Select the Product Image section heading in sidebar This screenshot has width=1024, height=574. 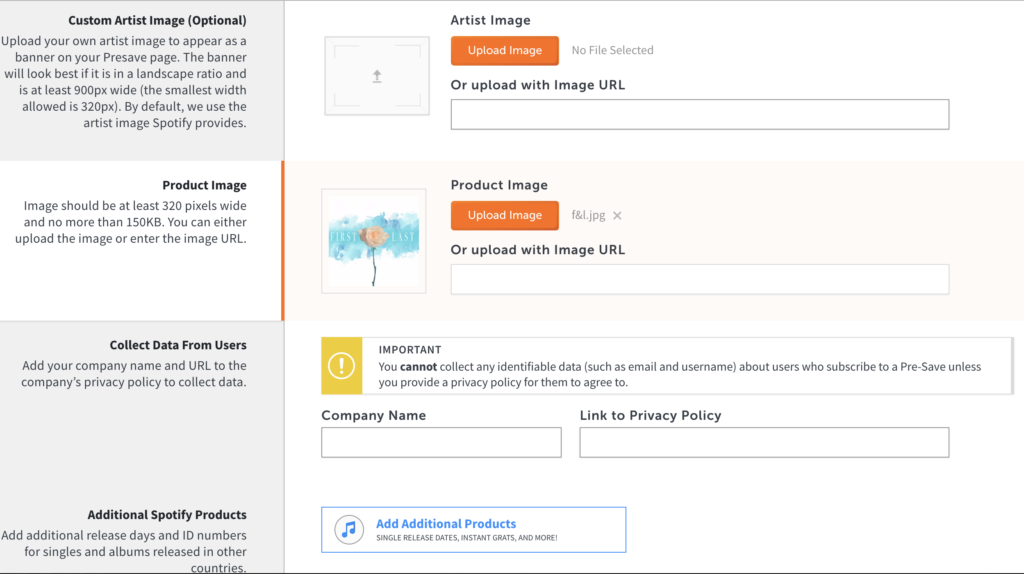[204, 185]
